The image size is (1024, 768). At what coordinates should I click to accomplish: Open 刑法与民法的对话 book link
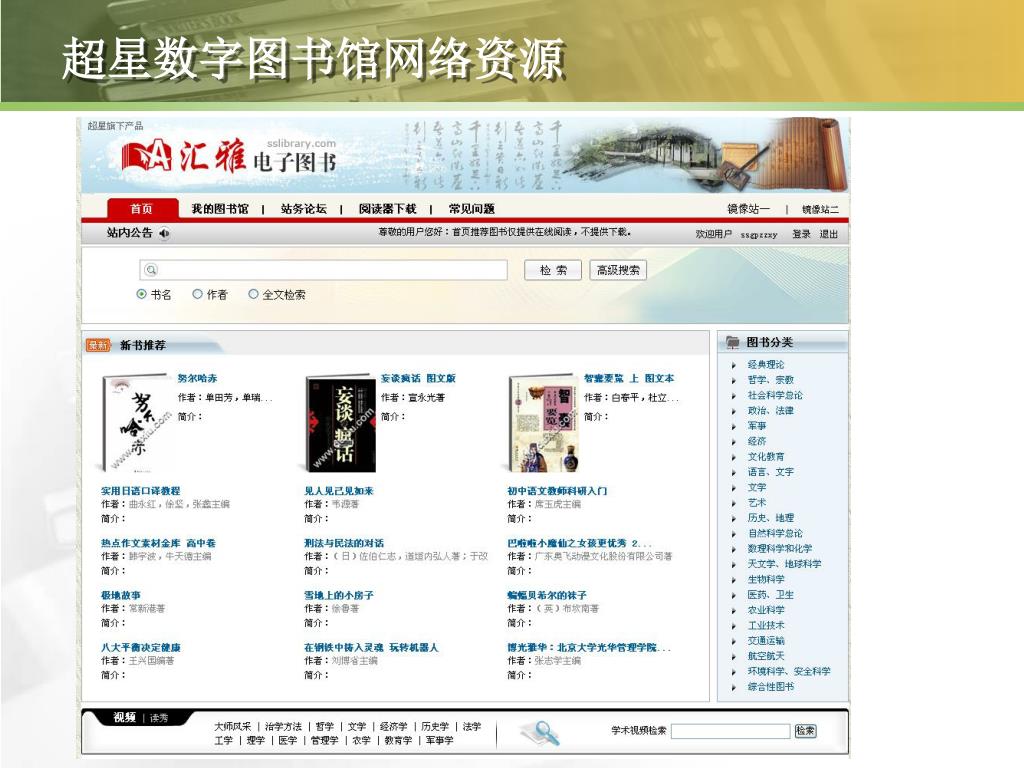point(344,543)
